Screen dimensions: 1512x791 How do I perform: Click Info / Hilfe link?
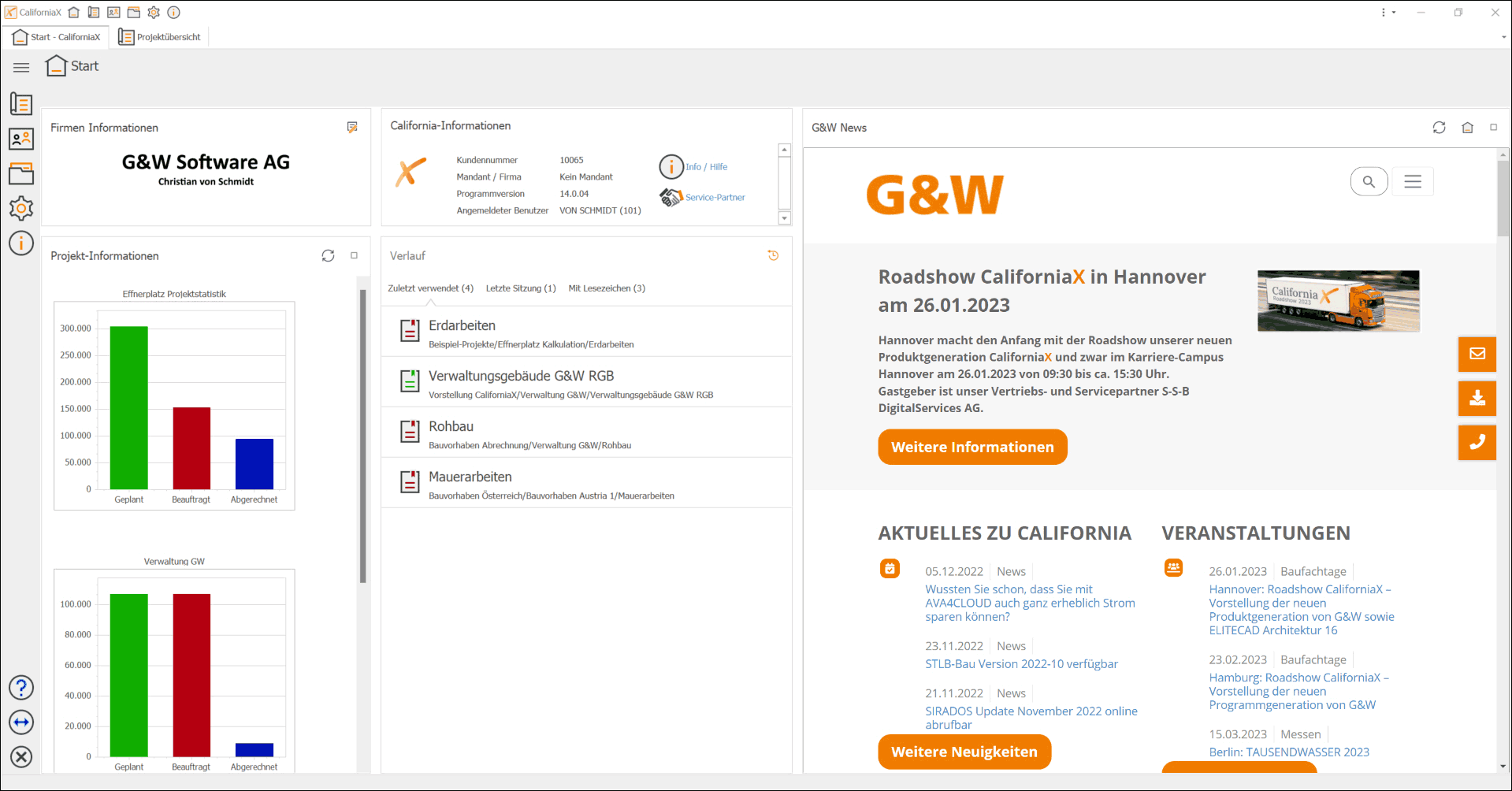click(706, 167)
